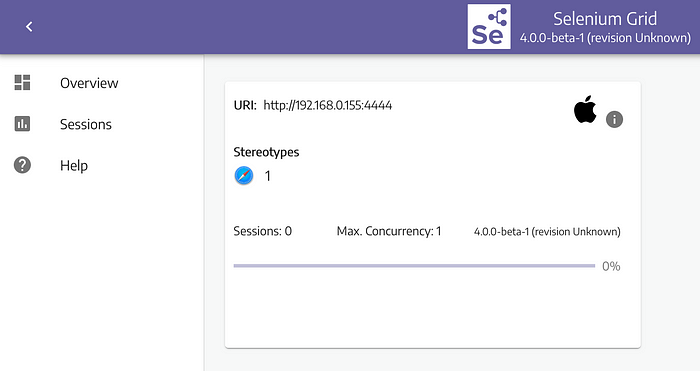Click the node version 4.0.0-beta-1 text in card
Viewport: 700px width, 371px height.
click(x=547, y=232)
